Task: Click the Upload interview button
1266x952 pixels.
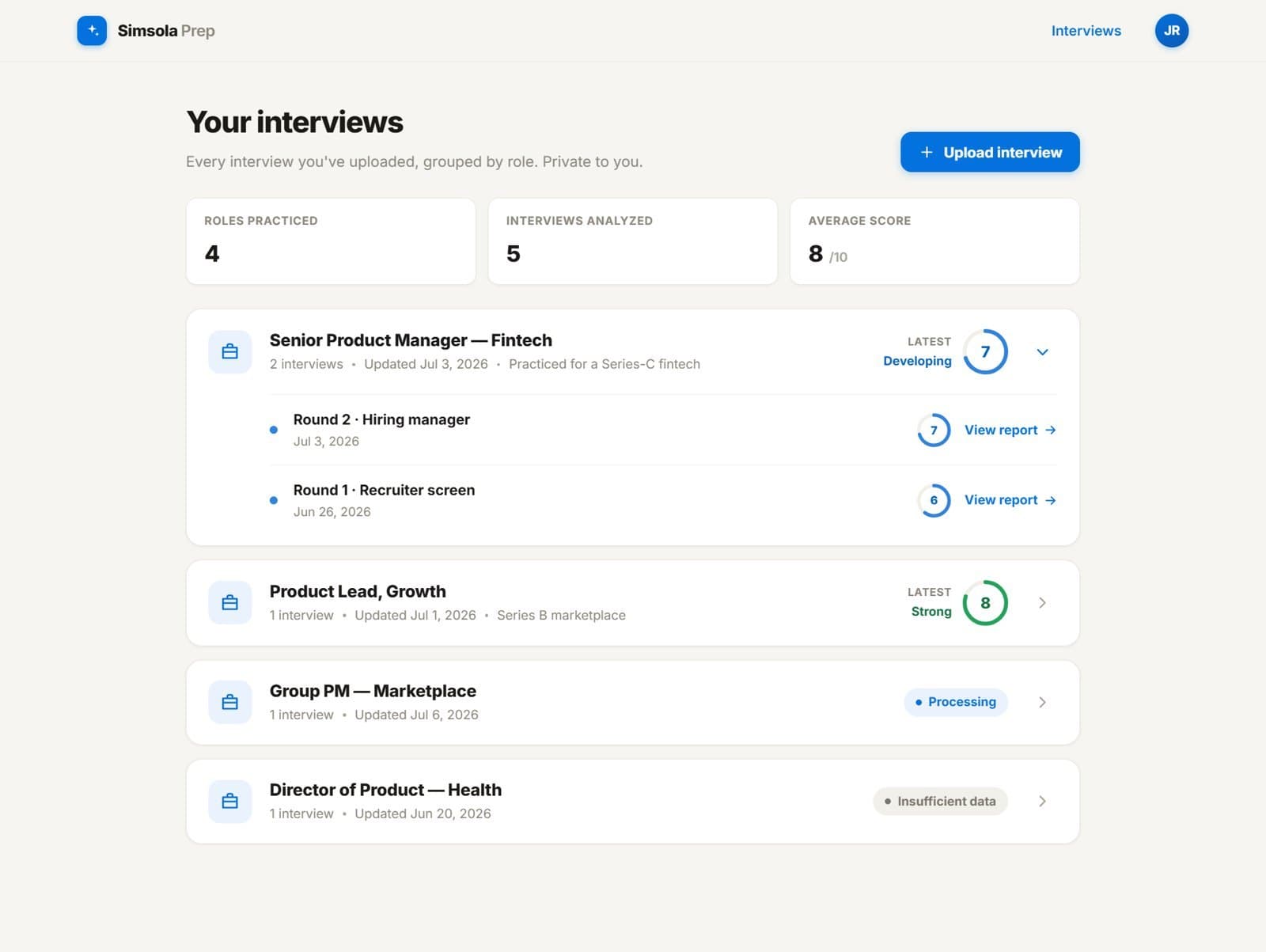Action: 990,152
